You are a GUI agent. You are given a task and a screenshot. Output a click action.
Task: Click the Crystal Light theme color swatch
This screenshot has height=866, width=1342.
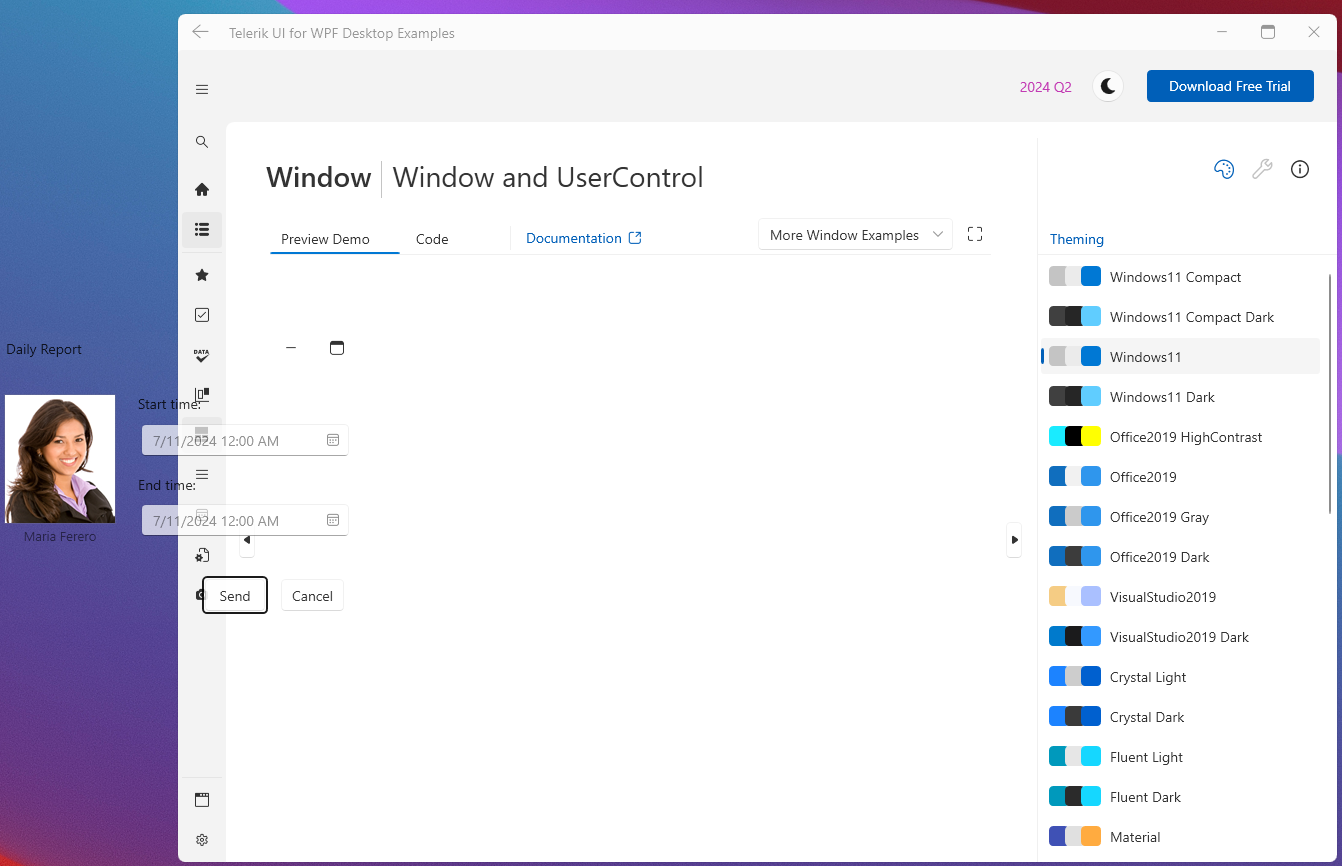[1075, 677]
